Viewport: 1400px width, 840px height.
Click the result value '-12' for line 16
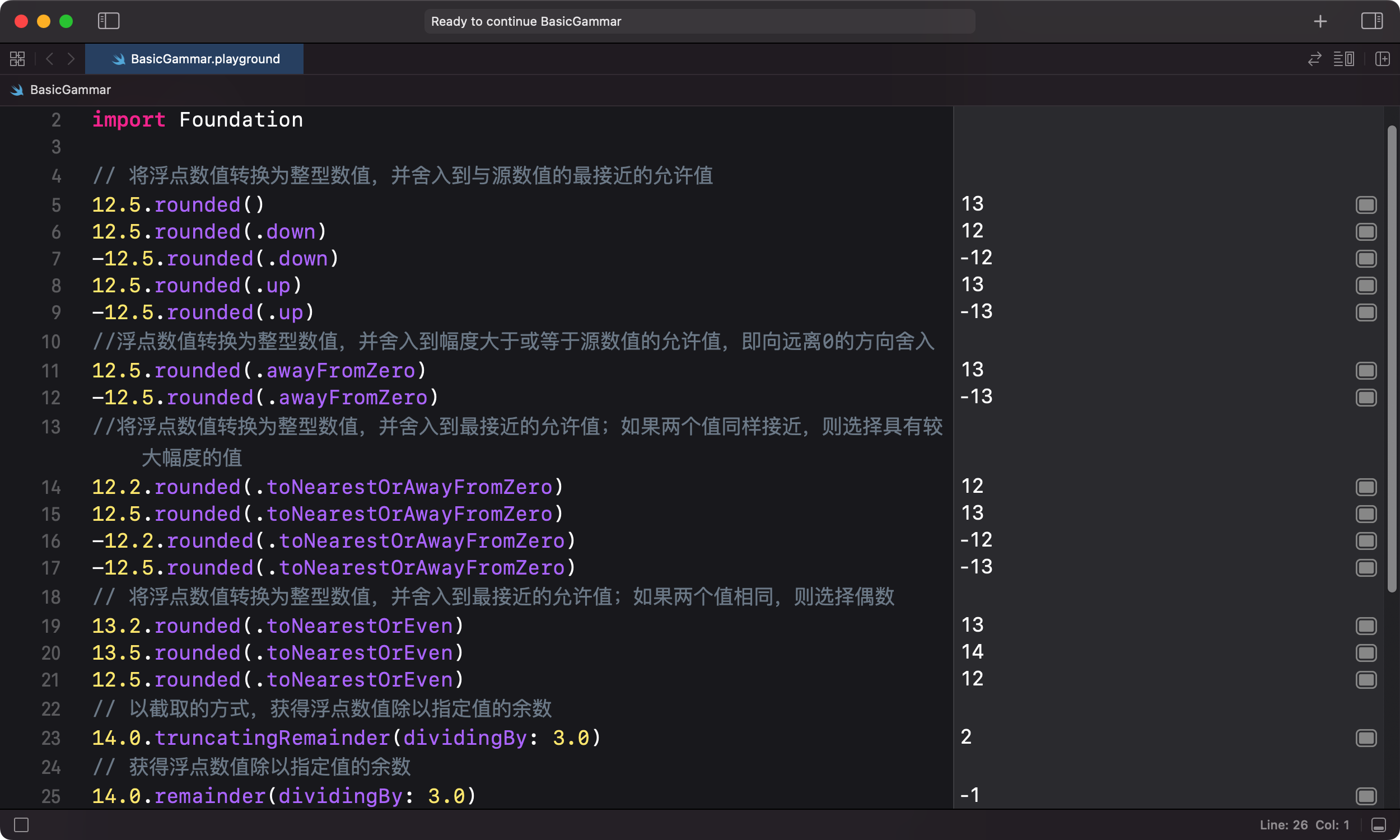[976, 540]
